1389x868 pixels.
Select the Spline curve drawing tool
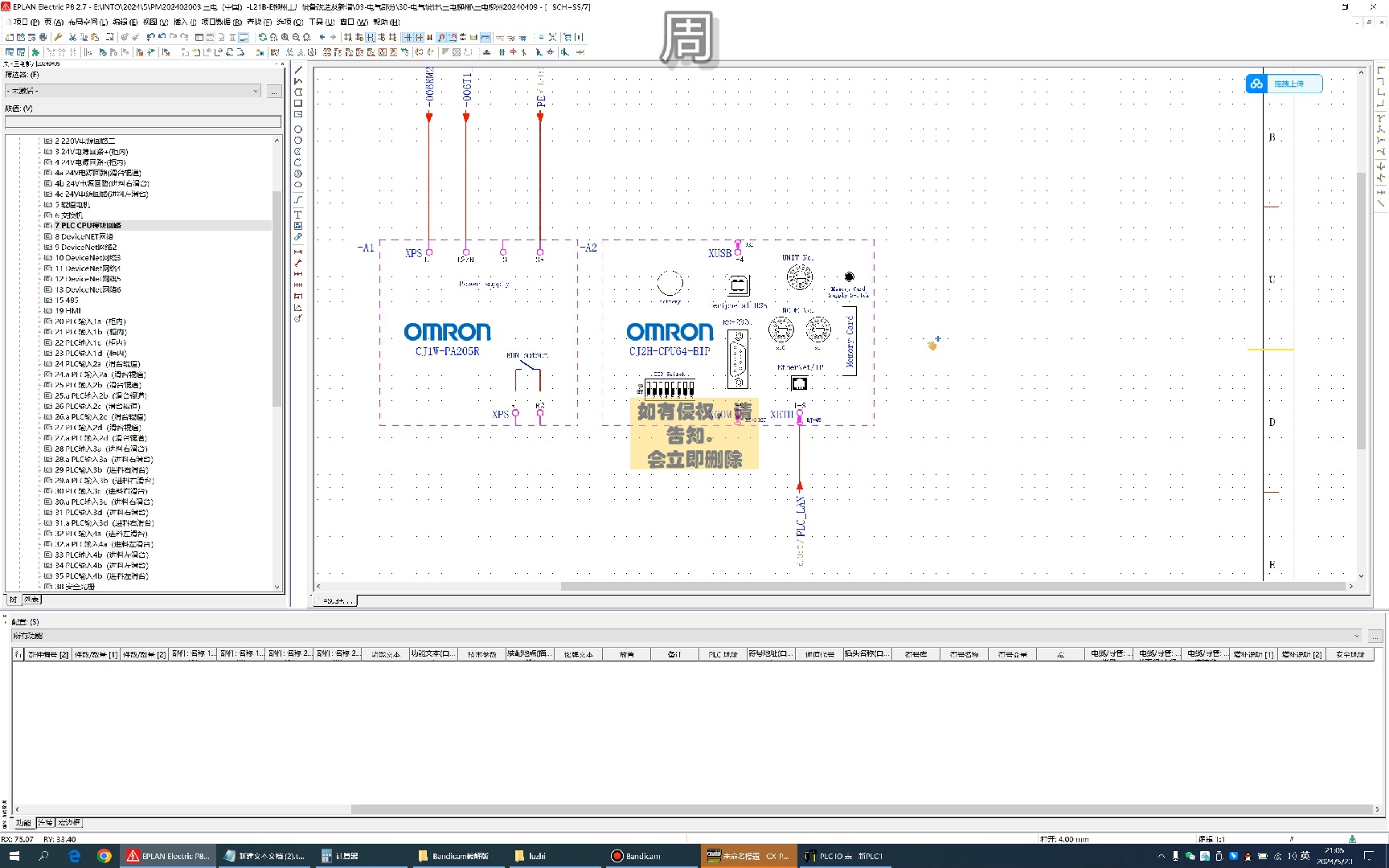[297, 199]
